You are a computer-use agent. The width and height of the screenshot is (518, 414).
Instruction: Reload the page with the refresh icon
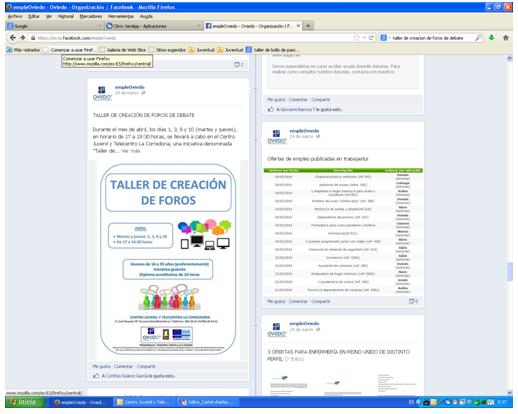pos(371,38)
